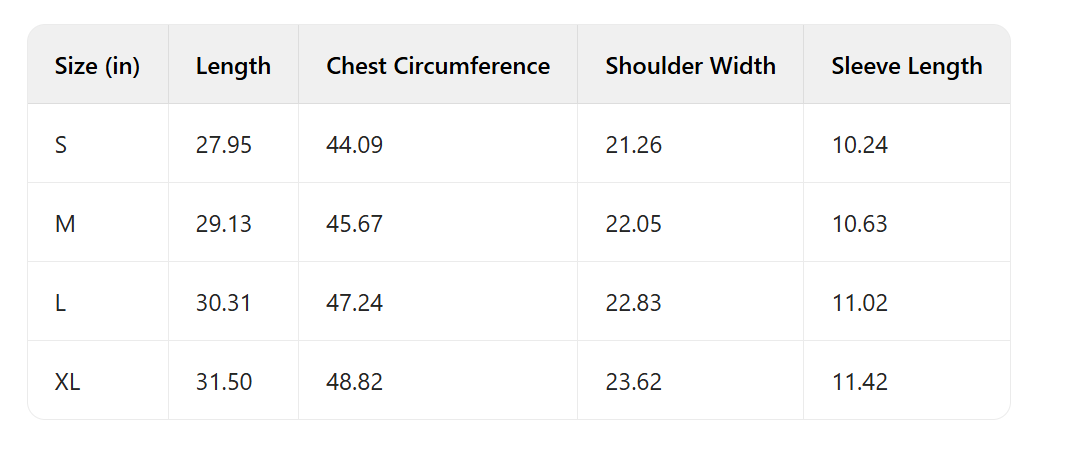
Task: Select the 44.09 chest circumference cell
Action: (x=354, y=145)
